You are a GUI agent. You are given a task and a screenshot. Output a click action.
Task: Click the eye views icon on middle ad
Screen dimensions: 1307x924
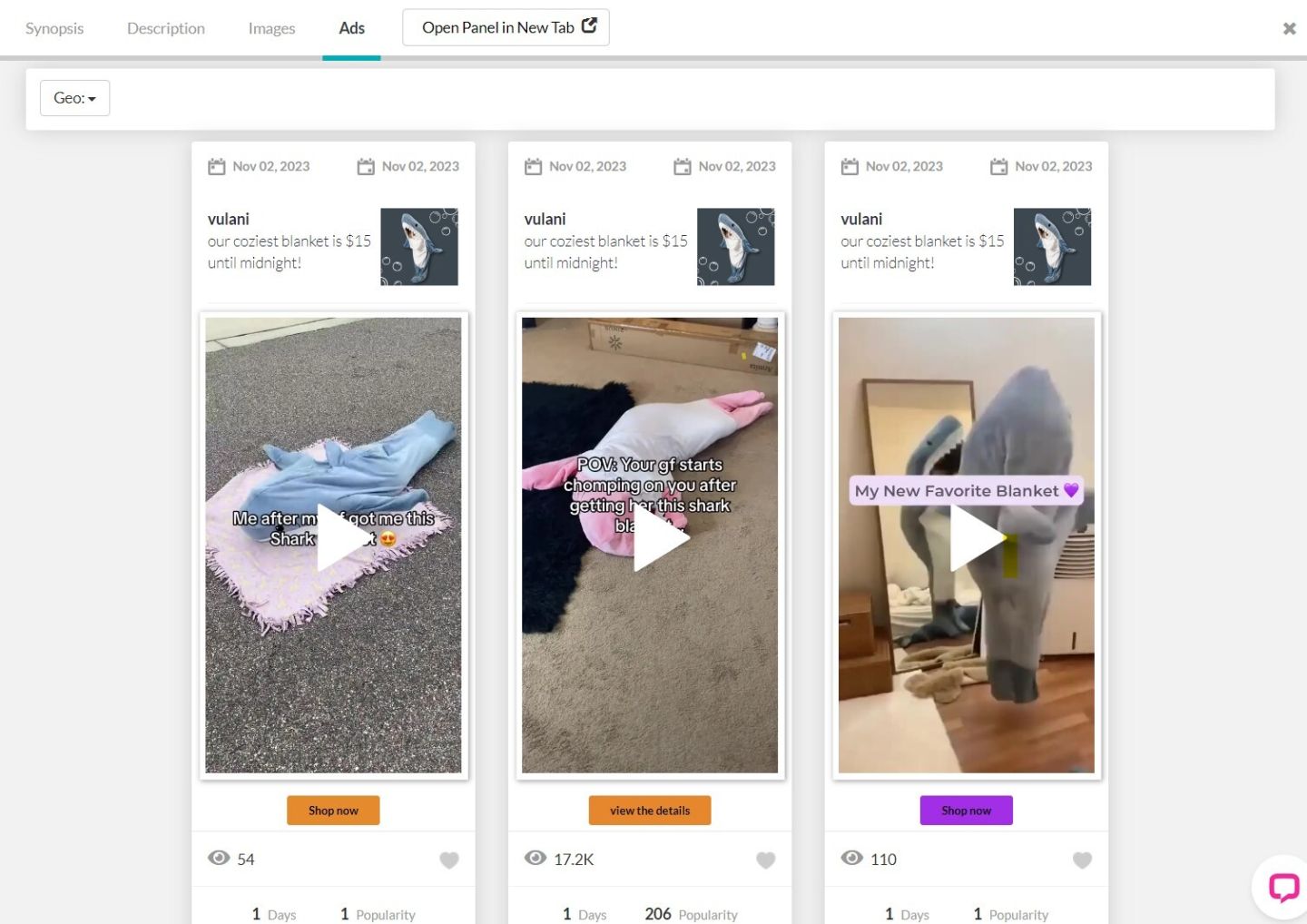point(536,858)
